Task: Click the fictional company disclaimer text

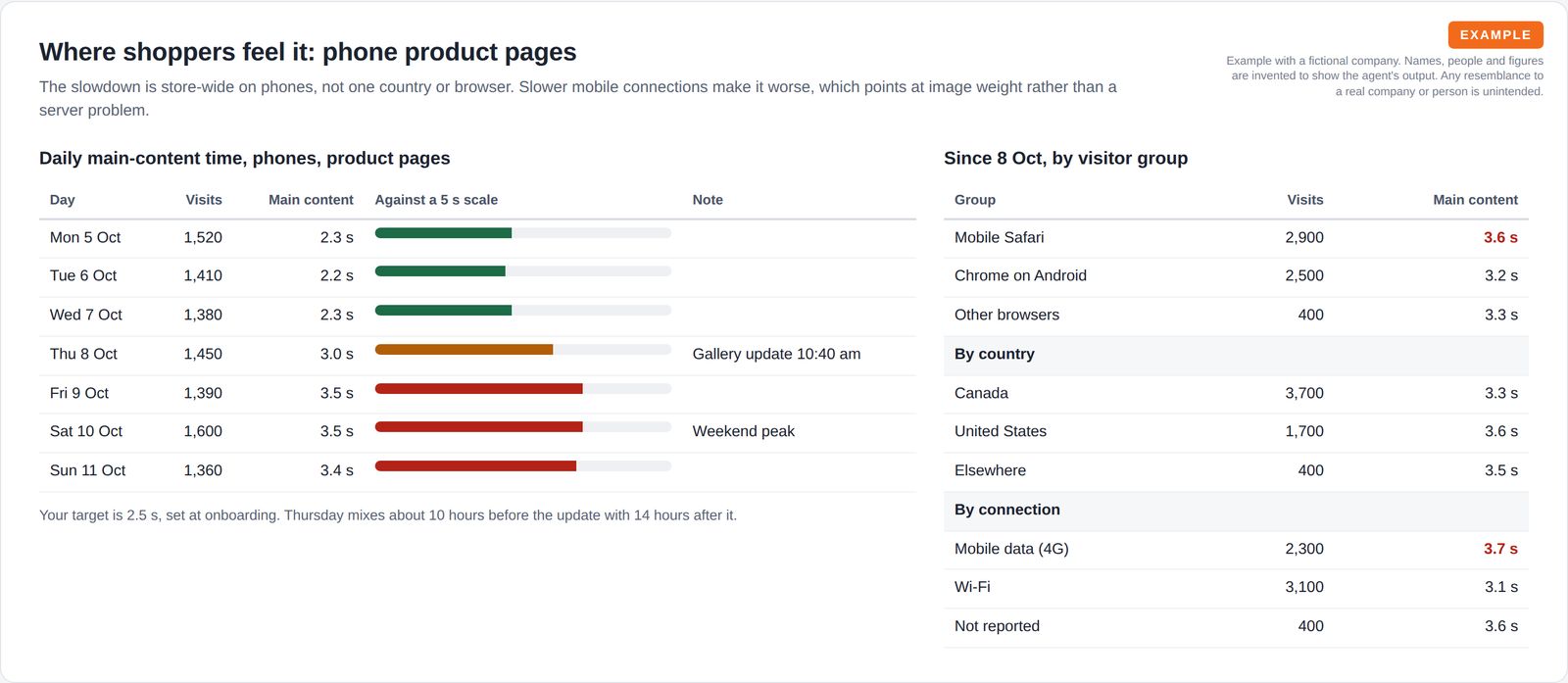Action: tap(1385, 75)
